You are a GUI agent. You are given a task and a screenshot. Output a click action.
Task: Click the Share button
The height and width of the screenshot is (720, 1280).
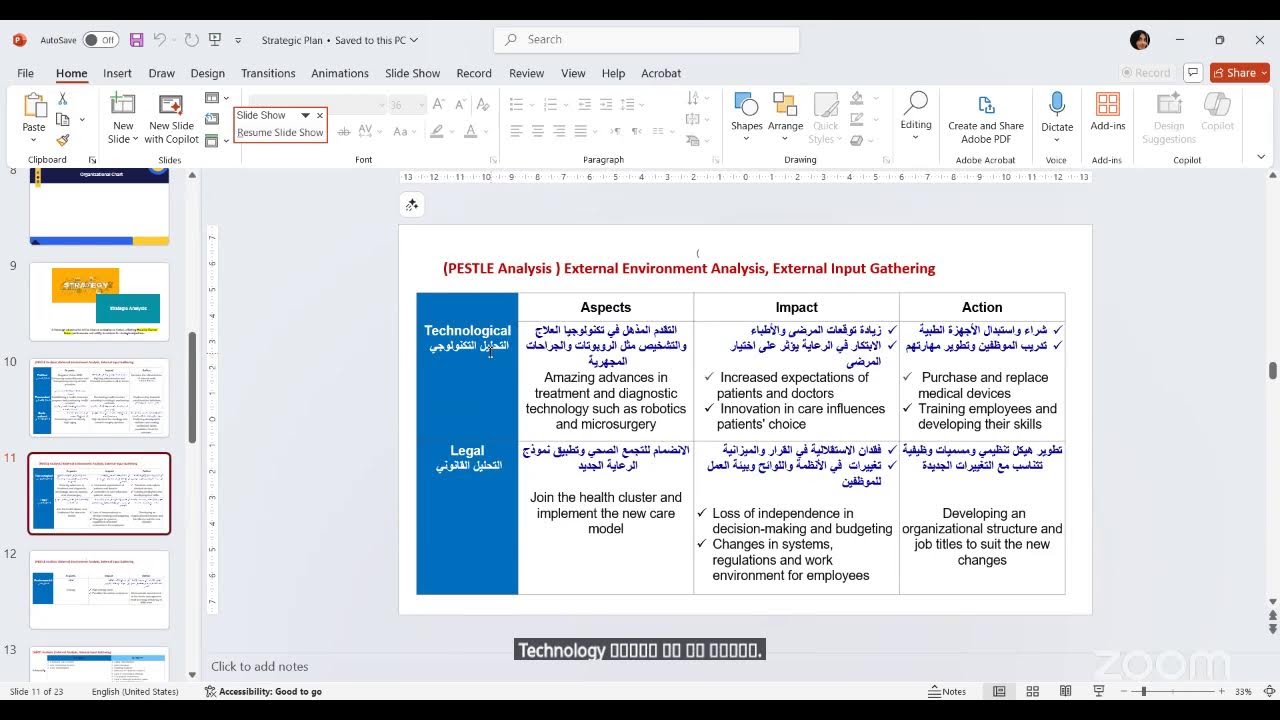pyautogui.click(x=1240, y=73)
